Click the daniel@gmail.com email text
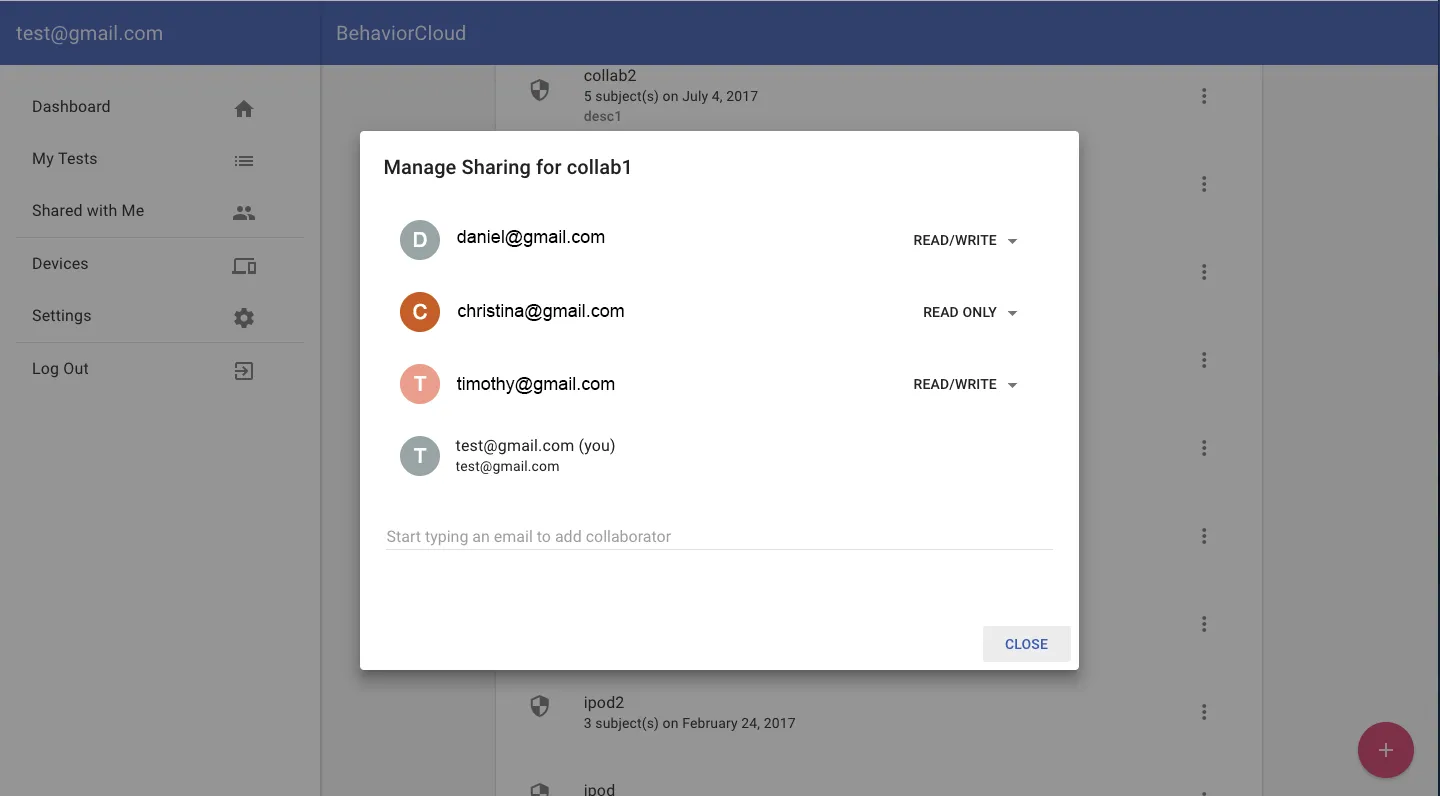This screenshot has height=796, width=1440. [x=531, y=238]
